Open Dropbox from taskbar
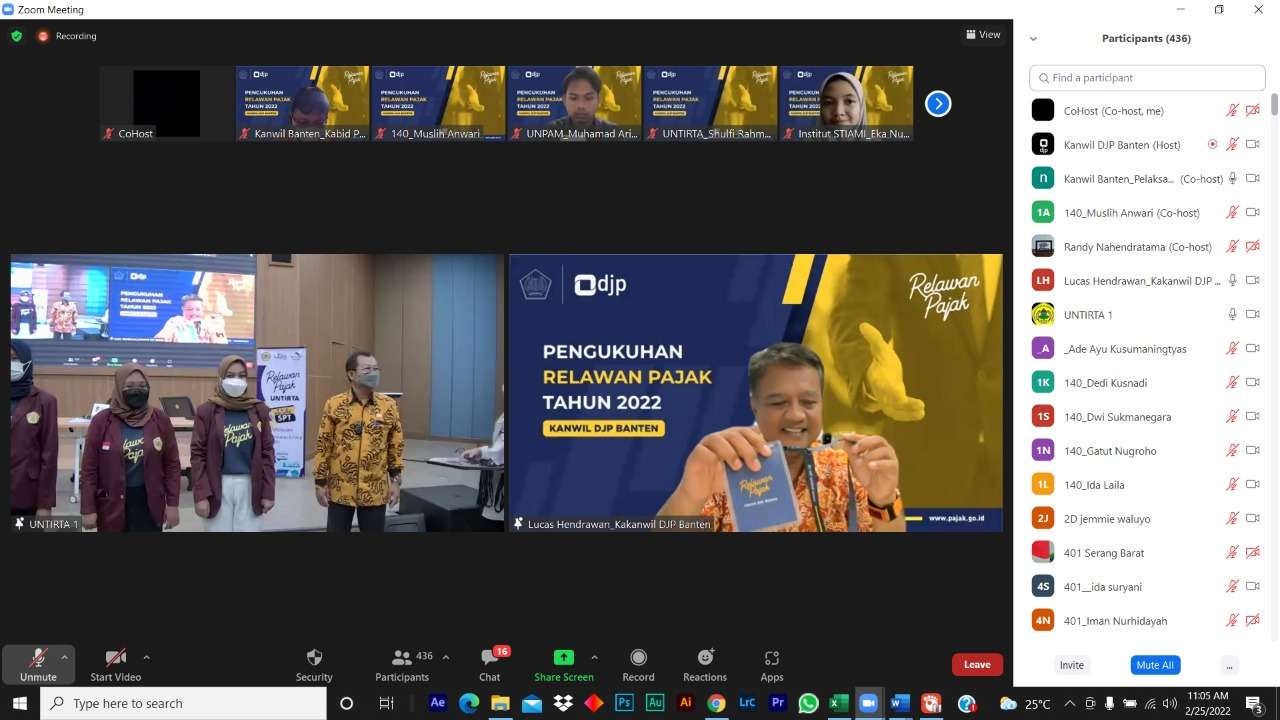 click(563, 703)
